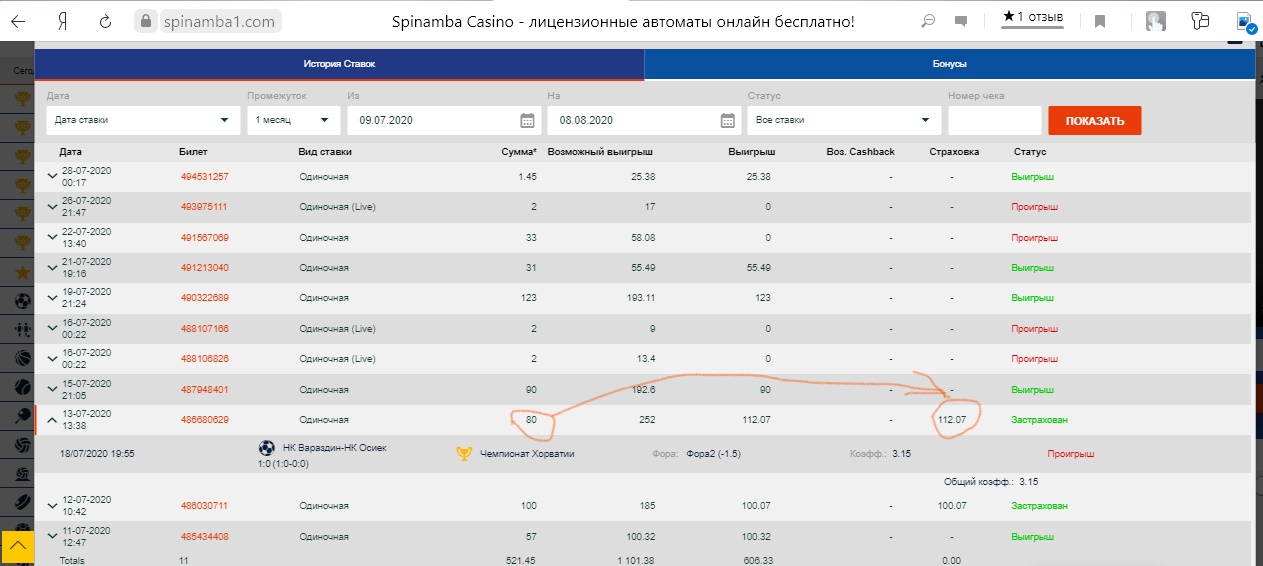The width and height of the screenshot is (1263, 566).
Task: Expand the bet row dated 26-07-2020
Action: (x=52, y=207)
